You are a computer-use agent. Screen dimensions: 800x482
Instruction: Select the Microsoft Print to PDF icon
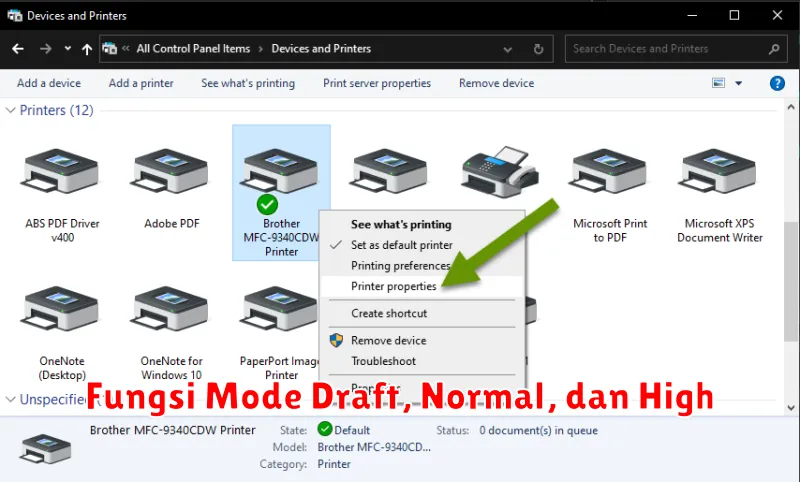609,170
